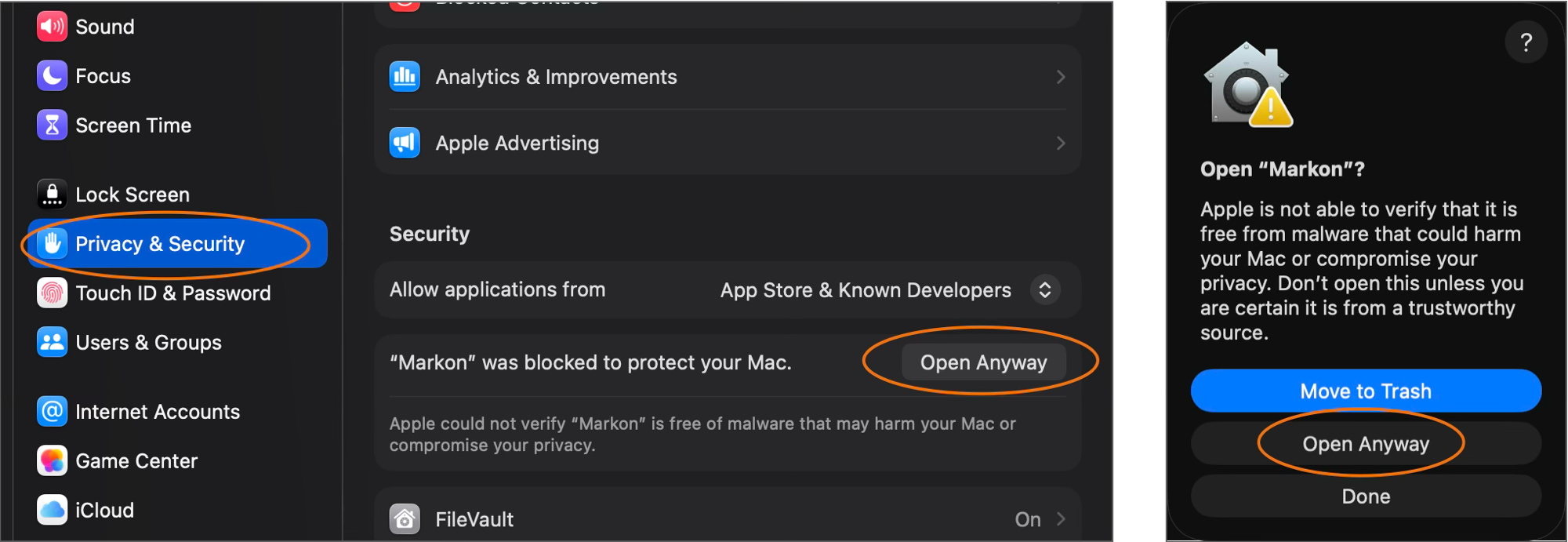Image resolution: width=1568 pixels, height=542 pixels.
Task: Click the Gatekeeper warning icon in dialog
Action: tap(1248, 85)
